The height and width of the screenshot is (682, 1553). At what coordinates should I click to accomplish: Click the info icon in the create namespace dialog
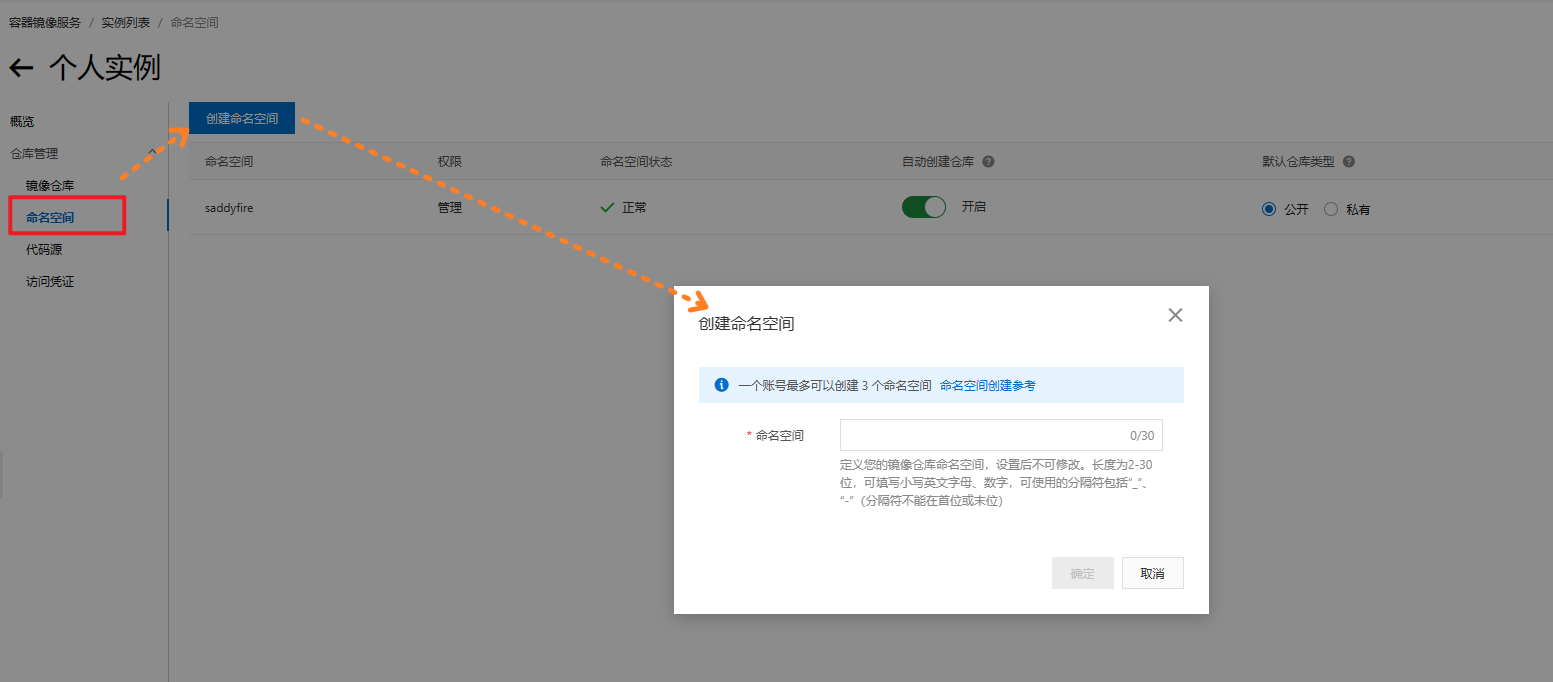click(x=721, y=385)
